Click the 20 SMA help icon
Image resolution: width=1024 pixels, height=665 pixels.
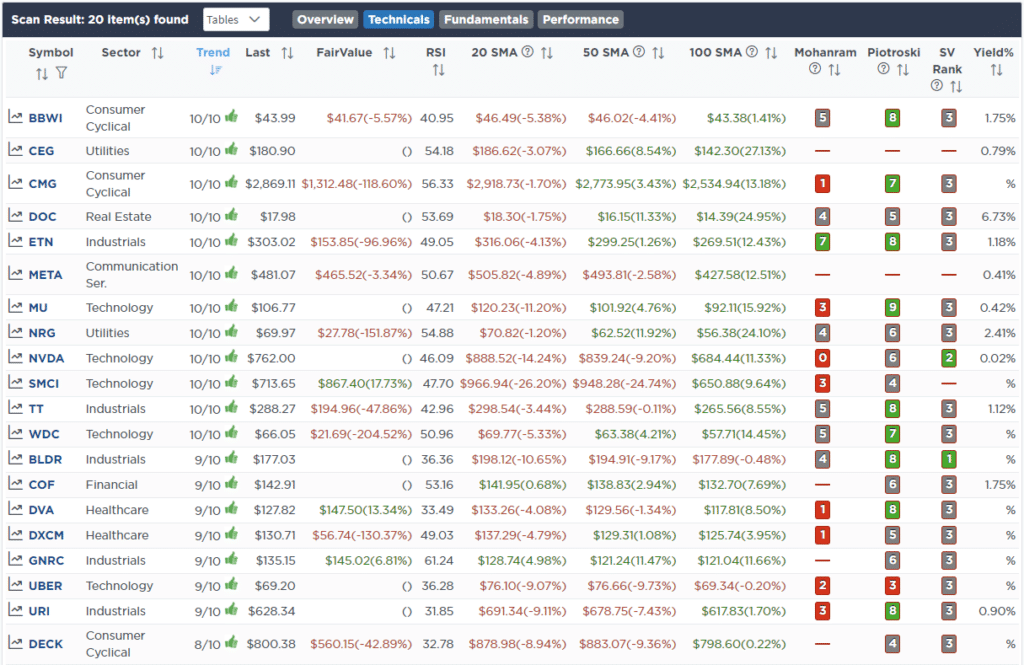528,52
